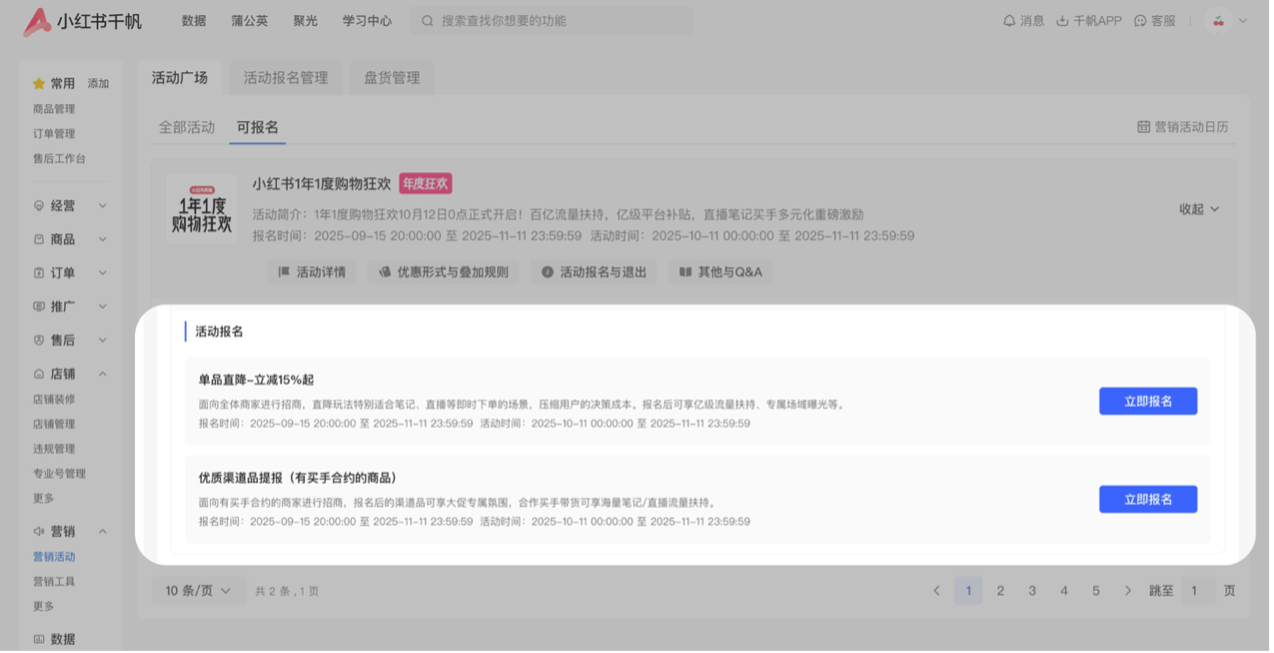Open the 营销活动日历 marketing calendar
This screenshot has width=1274, height=653.
[x=1184, y=126]
